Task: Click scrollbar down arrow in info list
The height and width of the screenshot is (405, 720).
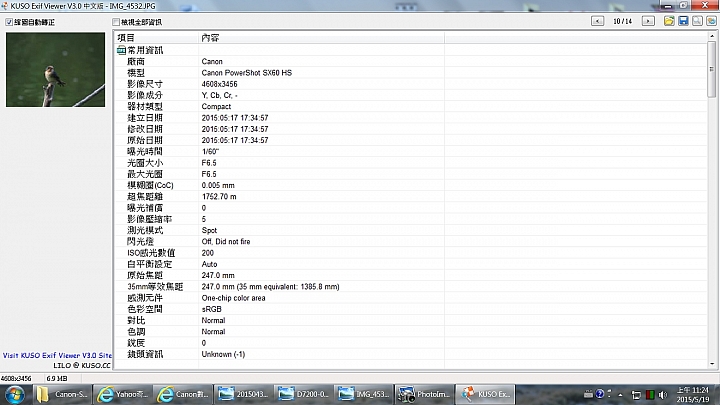Action: (712, 364)
